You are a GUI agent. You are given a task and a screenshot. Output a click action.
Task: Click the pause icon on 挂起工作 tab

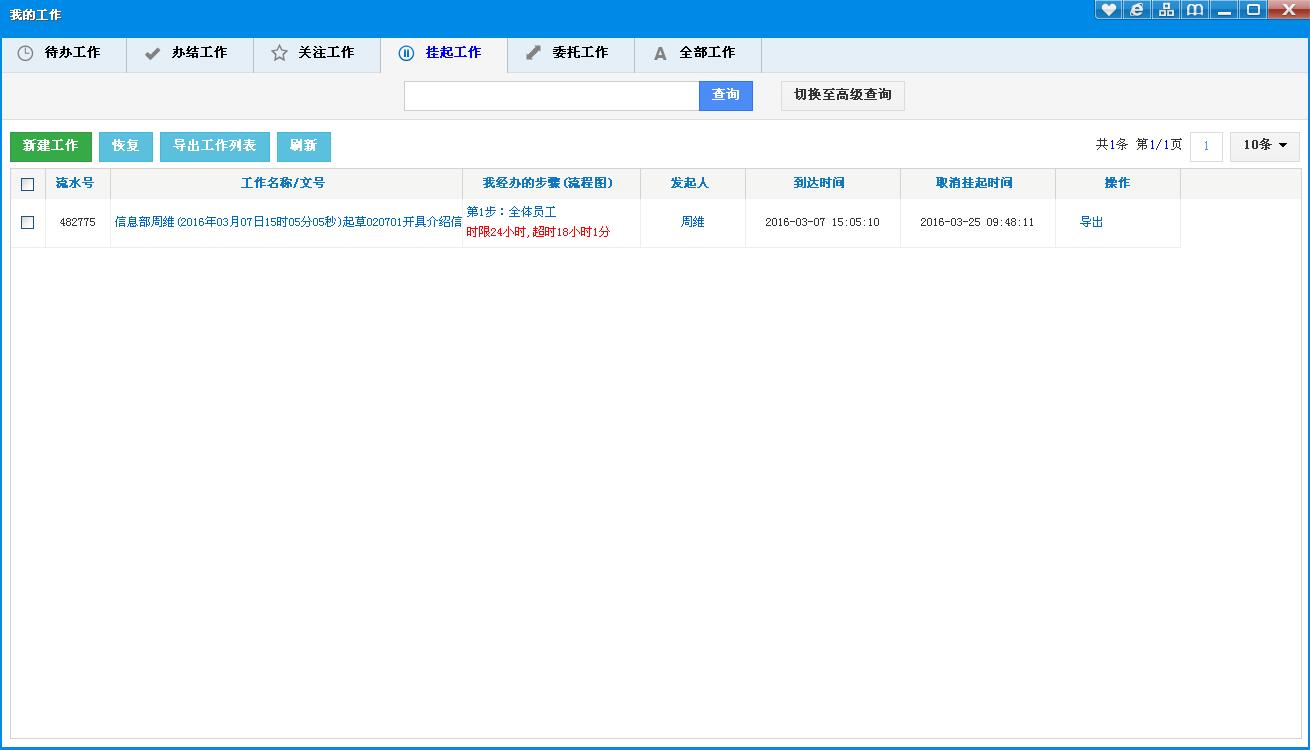tap(406, 53)
